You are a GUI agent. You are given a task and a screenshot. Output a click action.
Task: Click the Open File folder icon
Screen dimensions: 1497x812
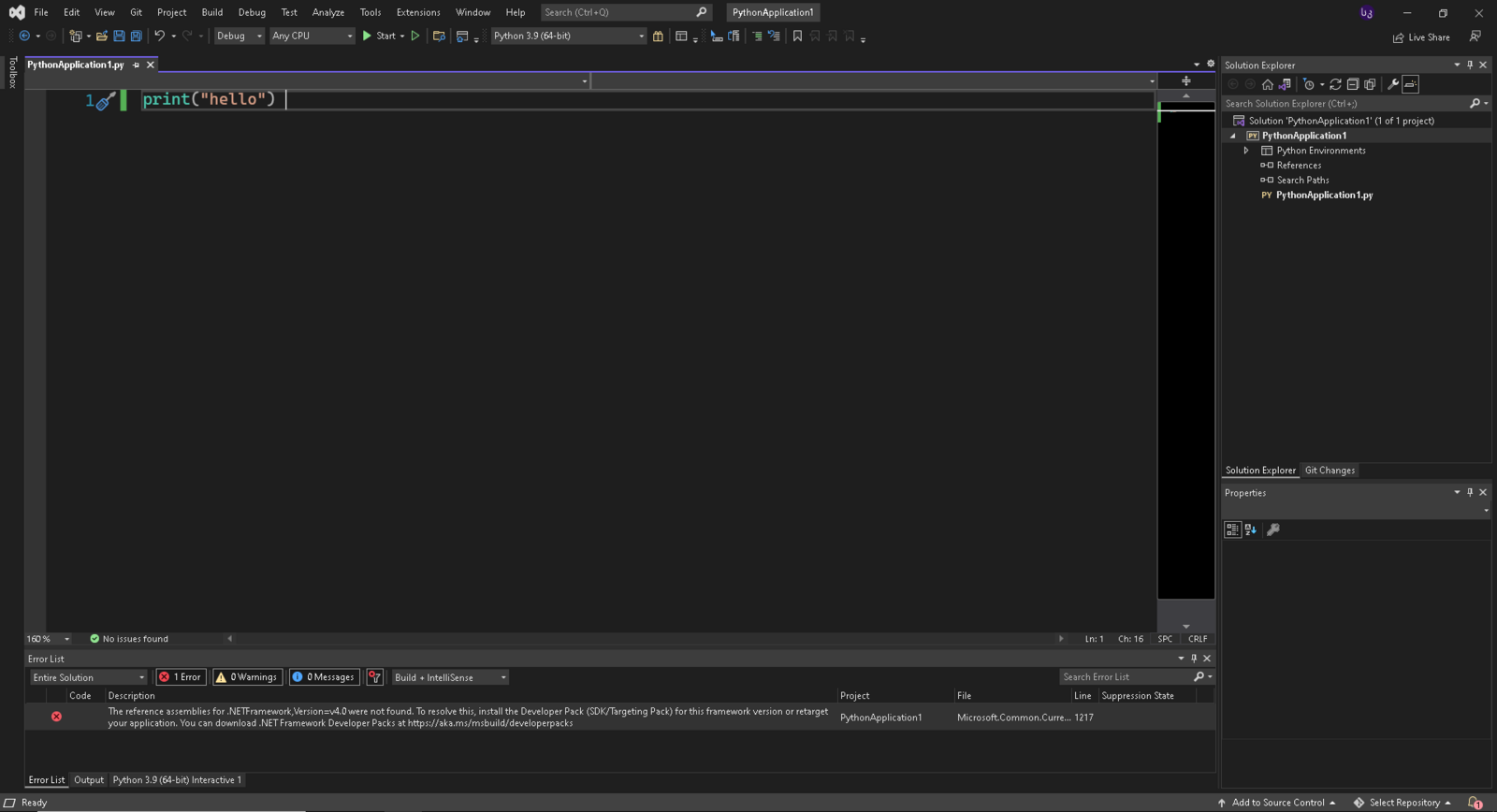(101, 36)
